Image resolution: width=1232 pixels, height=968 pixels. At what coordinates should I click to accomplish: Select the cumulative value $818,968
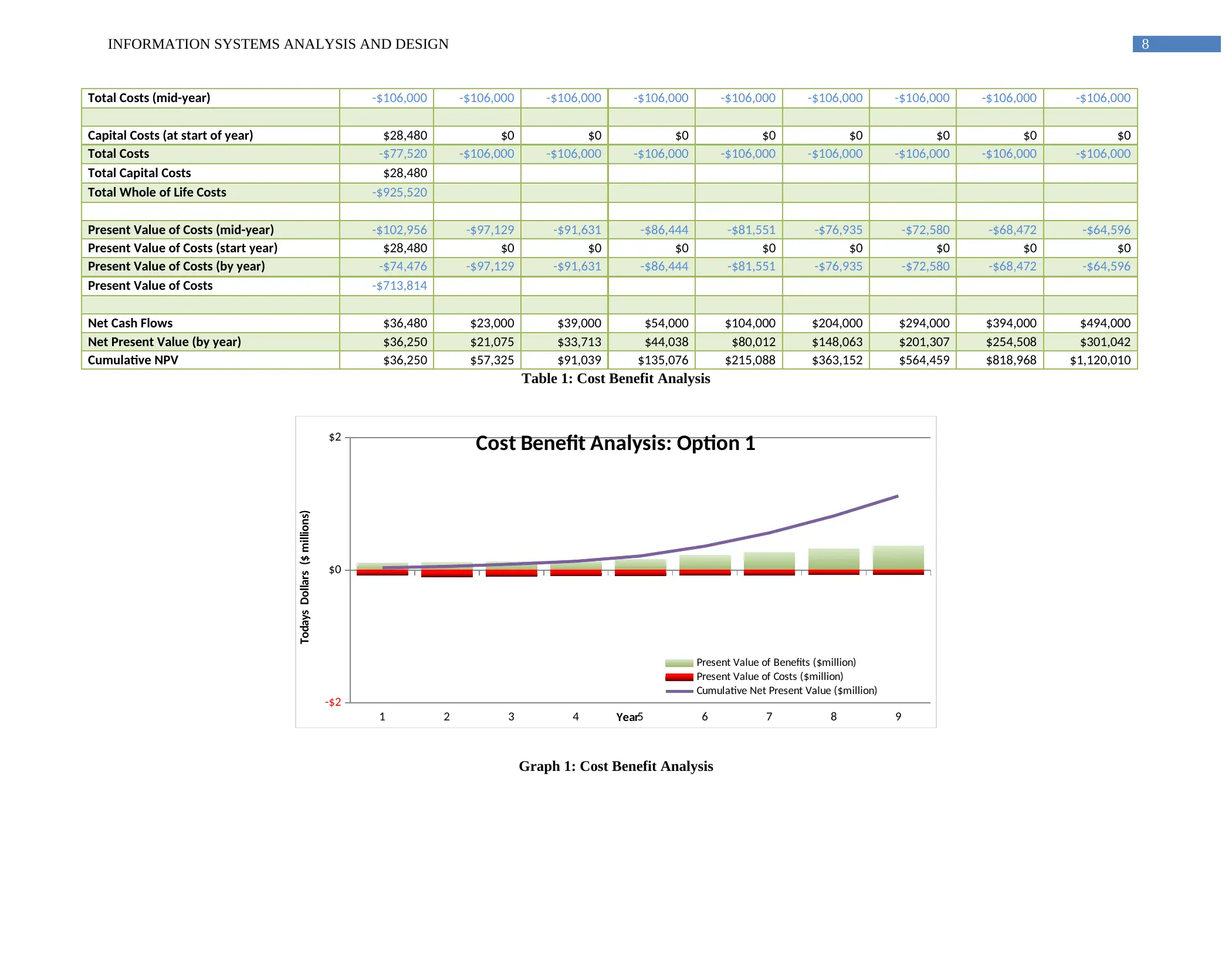(1011, 360)
